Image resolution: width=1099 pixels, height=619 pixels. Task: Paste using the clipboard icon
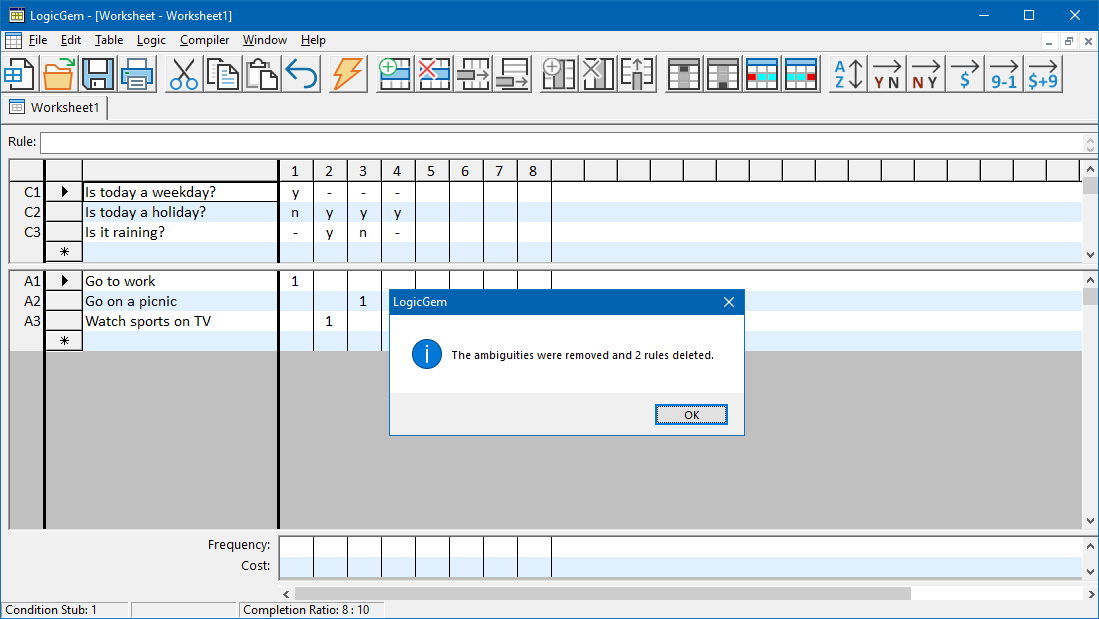tap(262, 74)
